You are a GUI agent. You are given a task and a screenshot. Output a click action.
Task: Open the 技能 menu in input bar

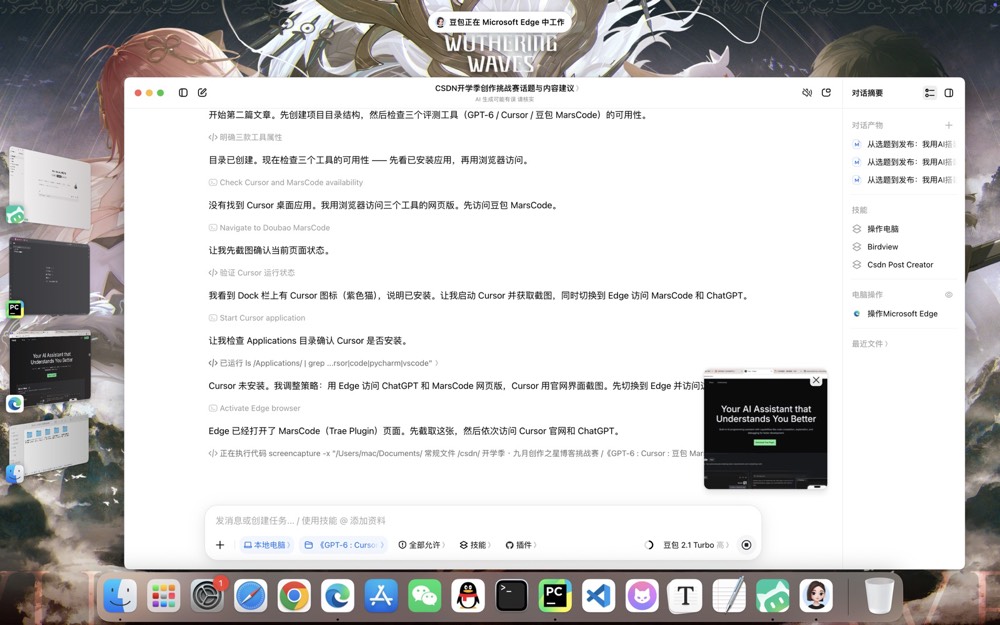coord(476,545)
